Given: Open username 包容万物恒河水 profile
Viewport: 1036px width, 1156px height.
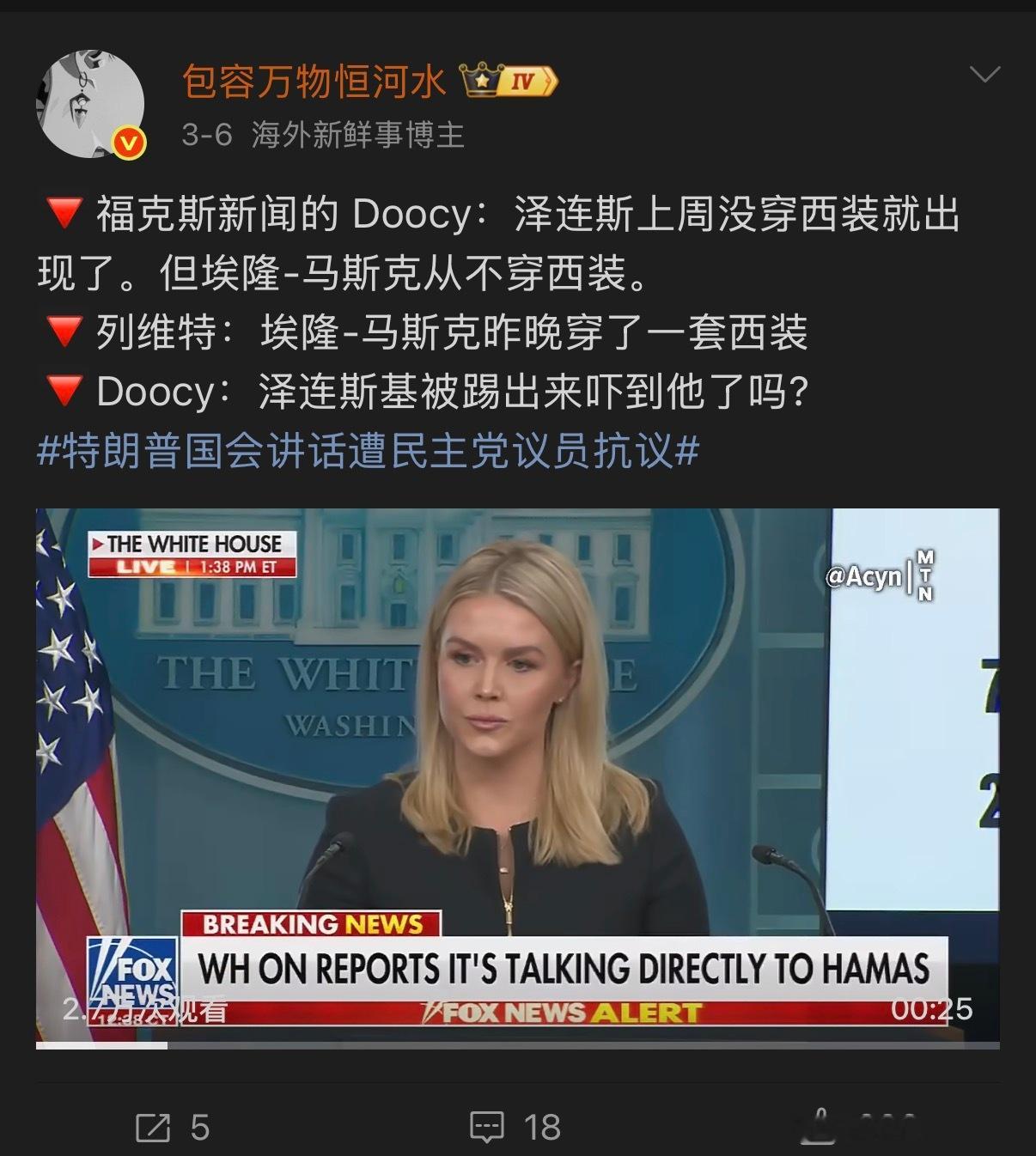Looking at the screenshot, I should [x=314, y=82].
